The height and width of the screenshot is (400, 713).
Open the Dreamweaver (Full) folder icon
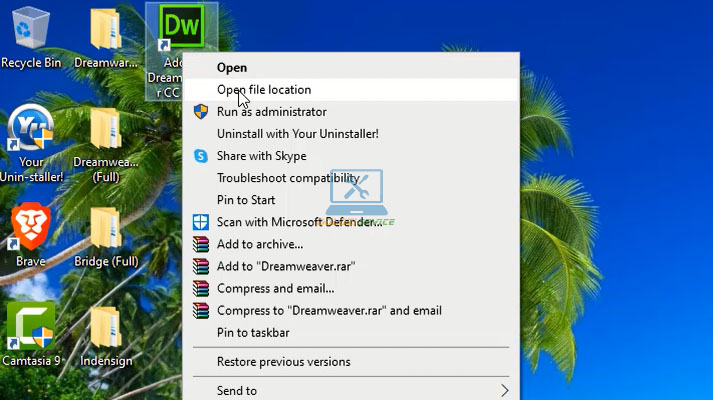coord(105,132)
